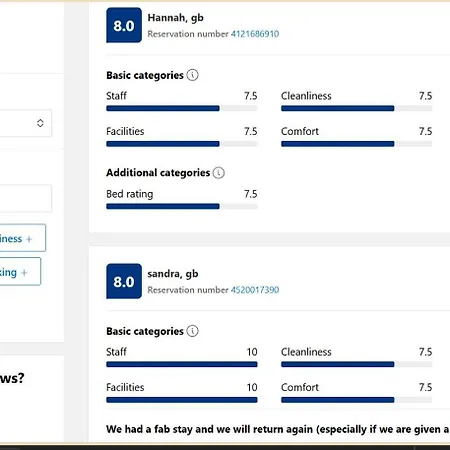Click Hannah's Bed rating bar
Screen dimensions: 450x450
(x=182, y=206)
